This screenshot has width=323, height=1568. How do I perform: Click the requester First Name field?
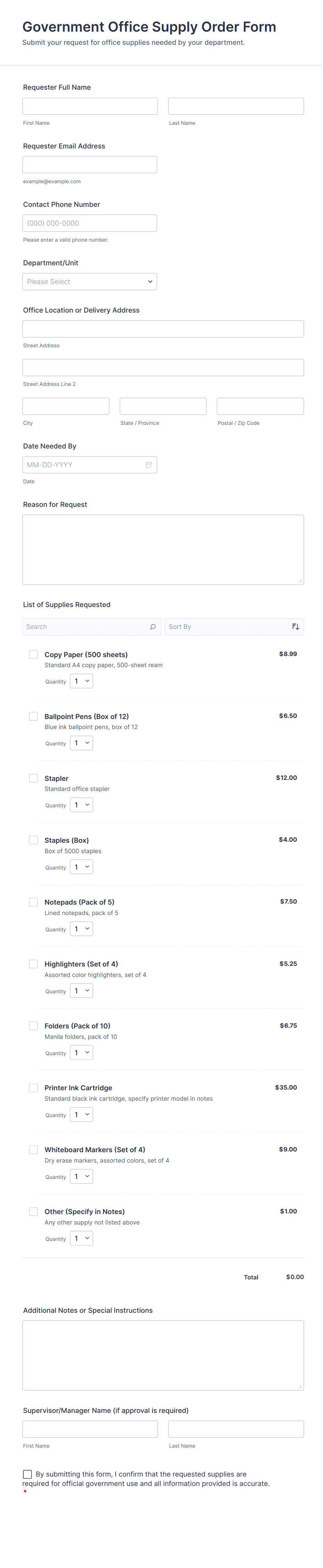(90, 106)
